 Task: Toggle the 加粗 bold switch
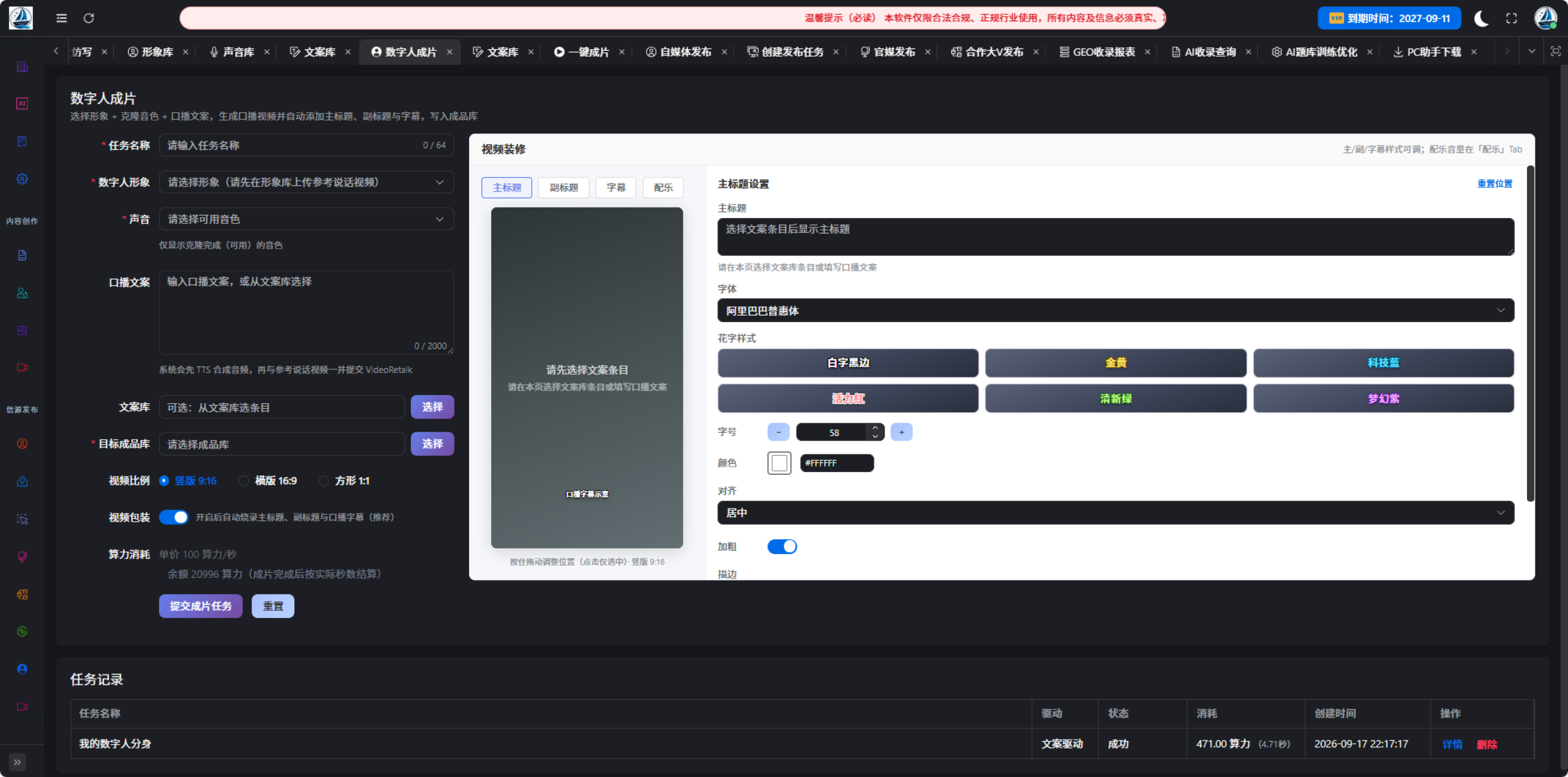click(x=782, y=547)
